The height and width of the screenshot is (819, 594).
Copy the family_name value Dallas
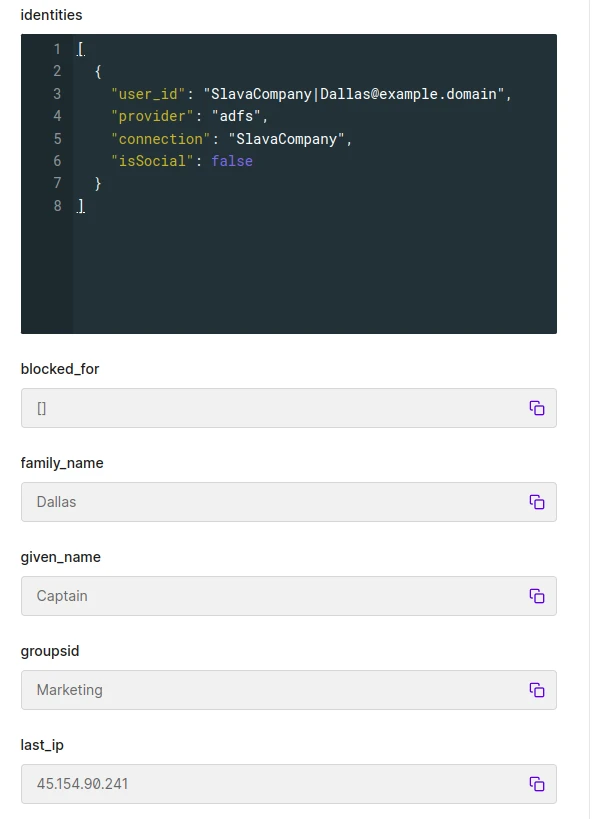pyautogui.click(x=537, y=502)
